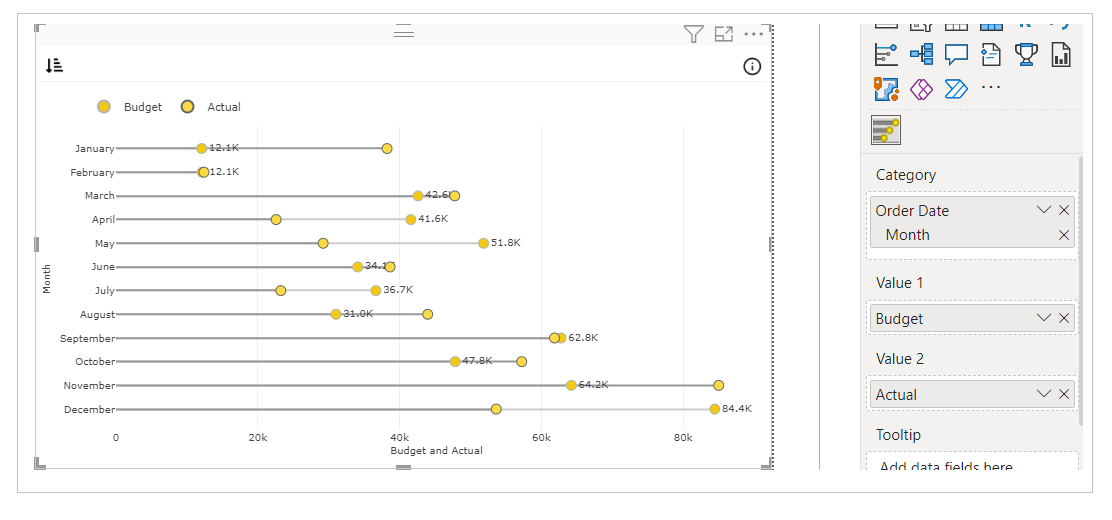The width and height of the screenshot is (1112, 520).
Task: Select the dumbbell chart custom visual
Action: [x=886, y=130]
